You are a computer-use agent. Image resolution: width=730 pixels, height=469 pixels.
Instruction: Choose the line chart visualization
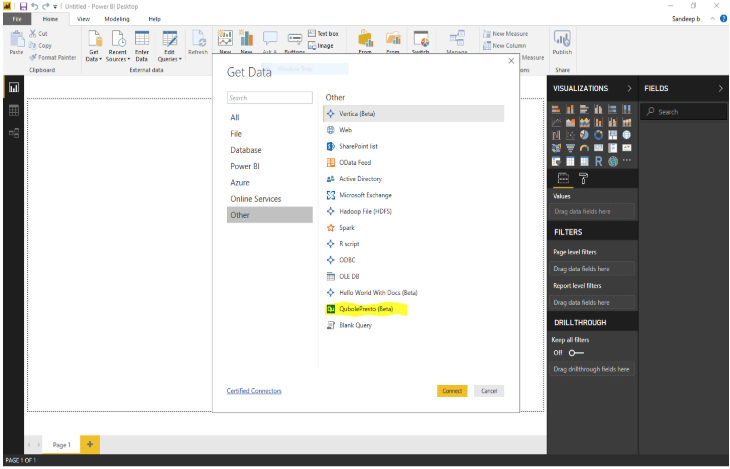click(x=556, y=122)
